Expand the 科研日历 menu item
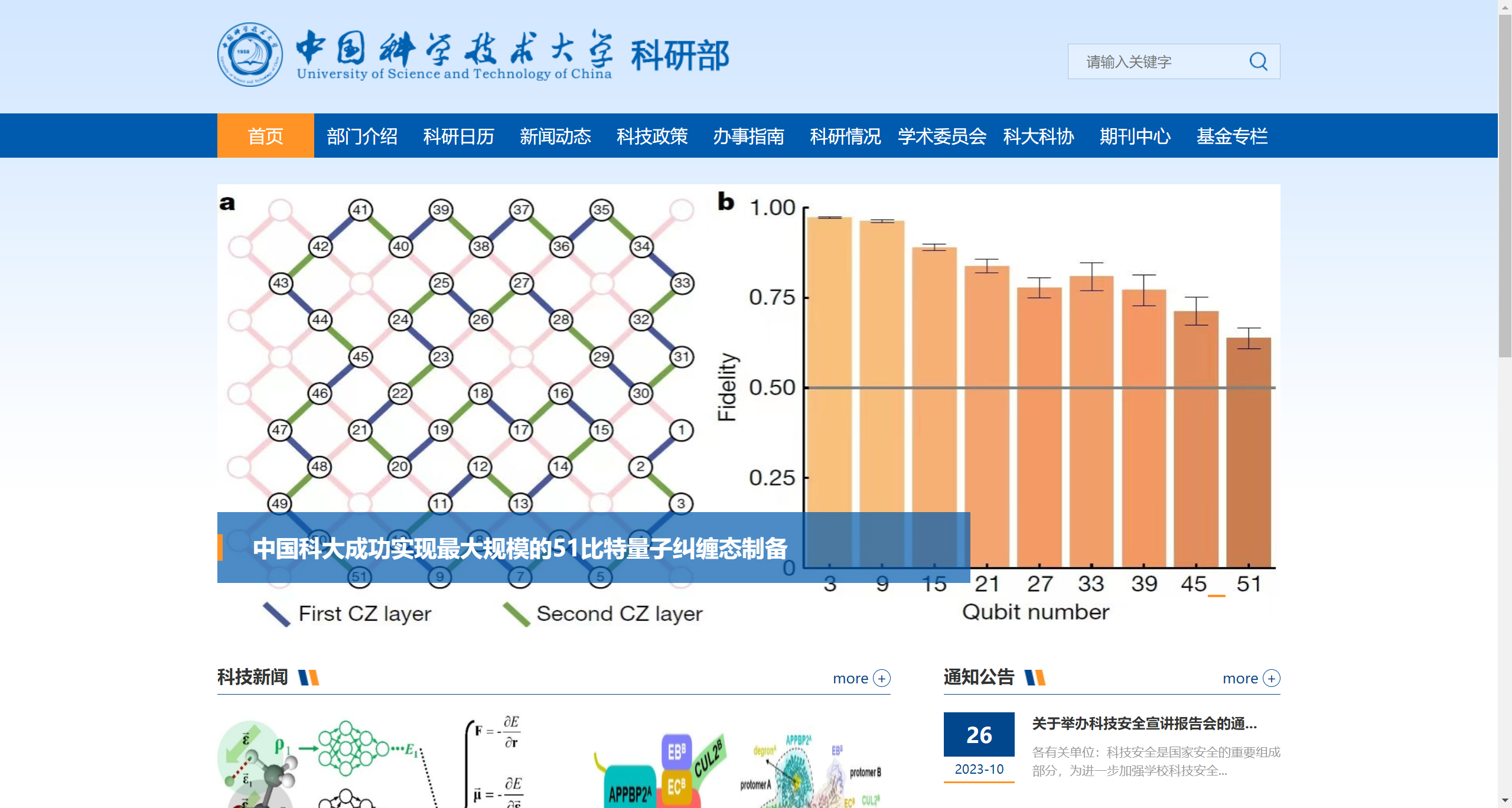The width and height of the screenshot is (1512, 808). (459, 136)
